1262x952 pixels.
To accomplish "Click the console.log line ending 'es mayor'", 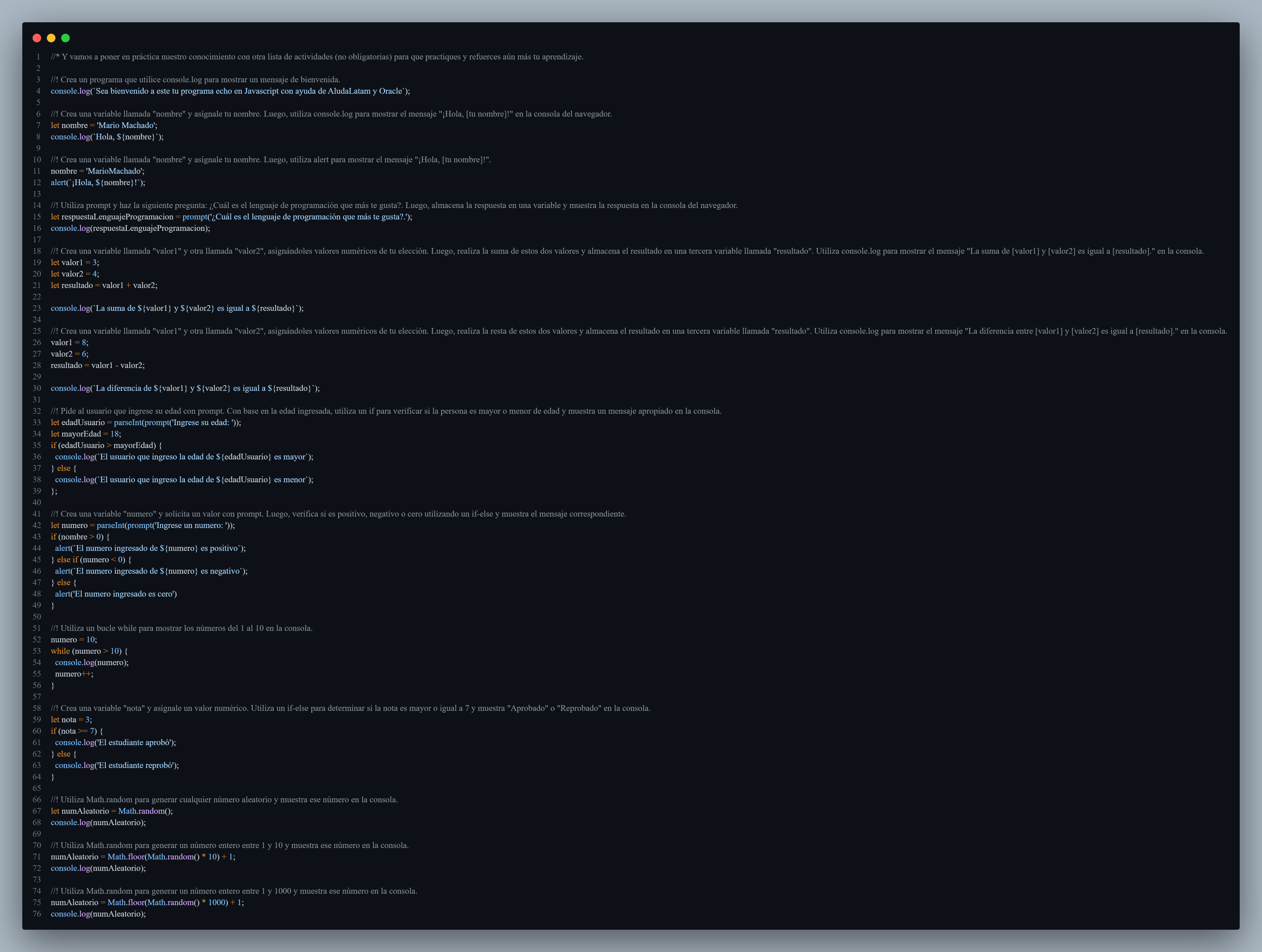I will click(184, 457).
